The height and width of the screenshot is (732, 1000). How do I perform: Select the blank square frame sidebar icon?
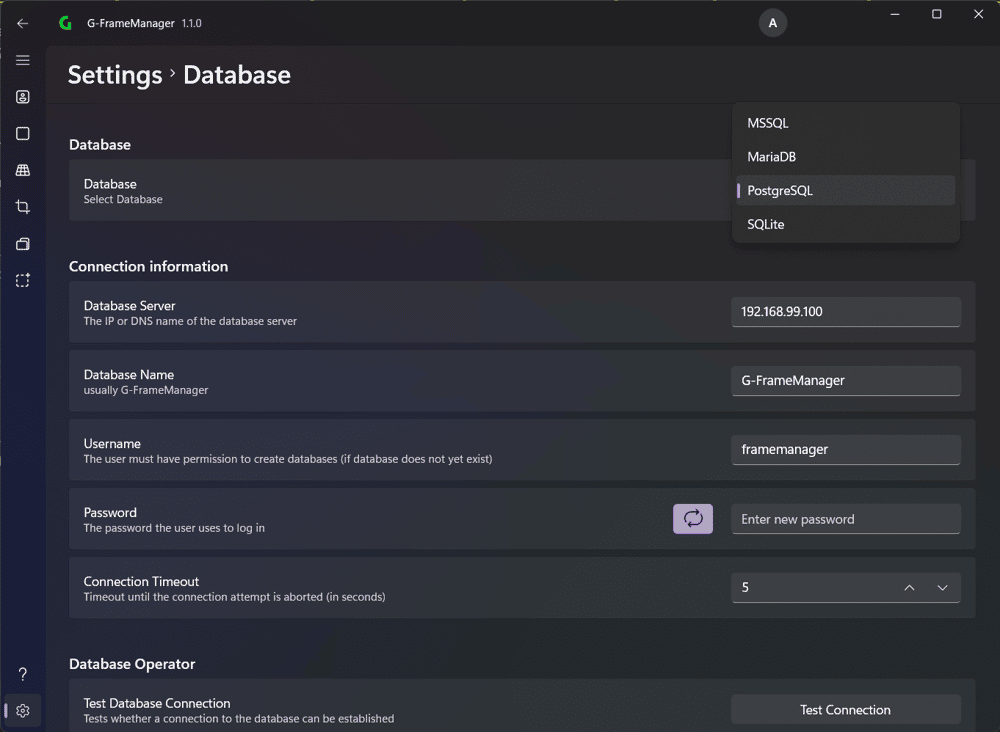(23, 133)
